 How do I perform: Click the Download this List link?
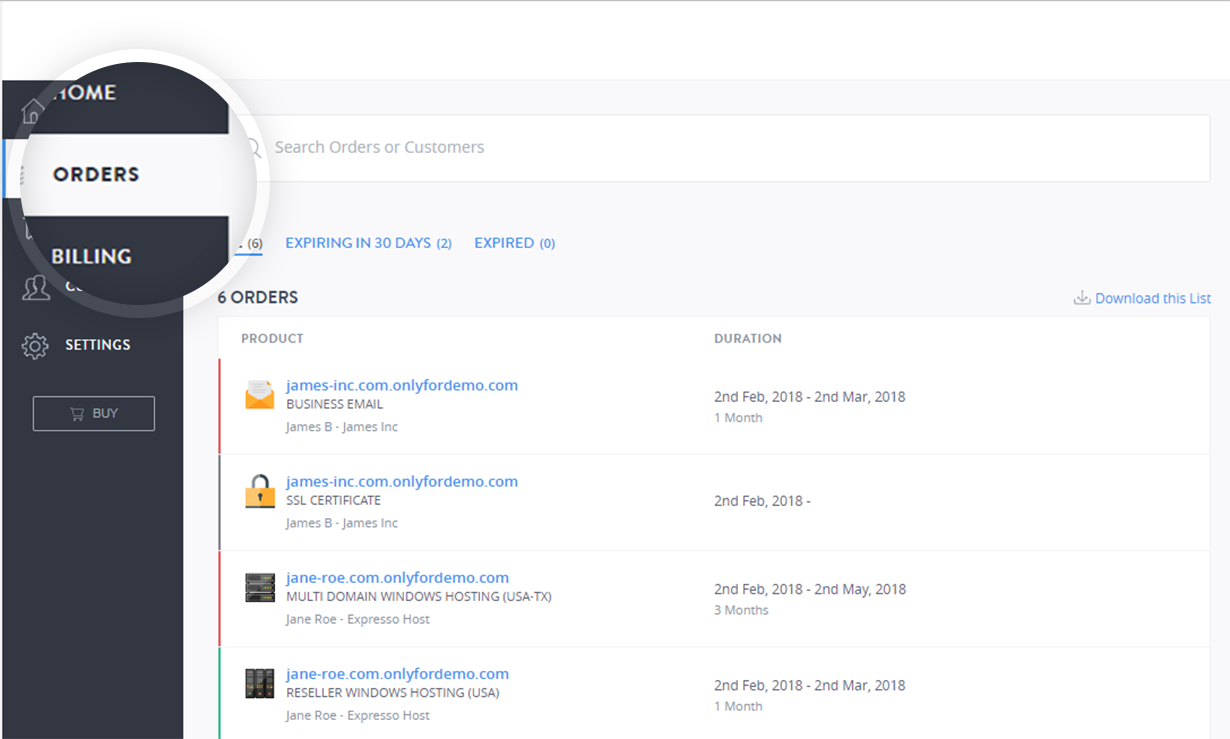1152,298
